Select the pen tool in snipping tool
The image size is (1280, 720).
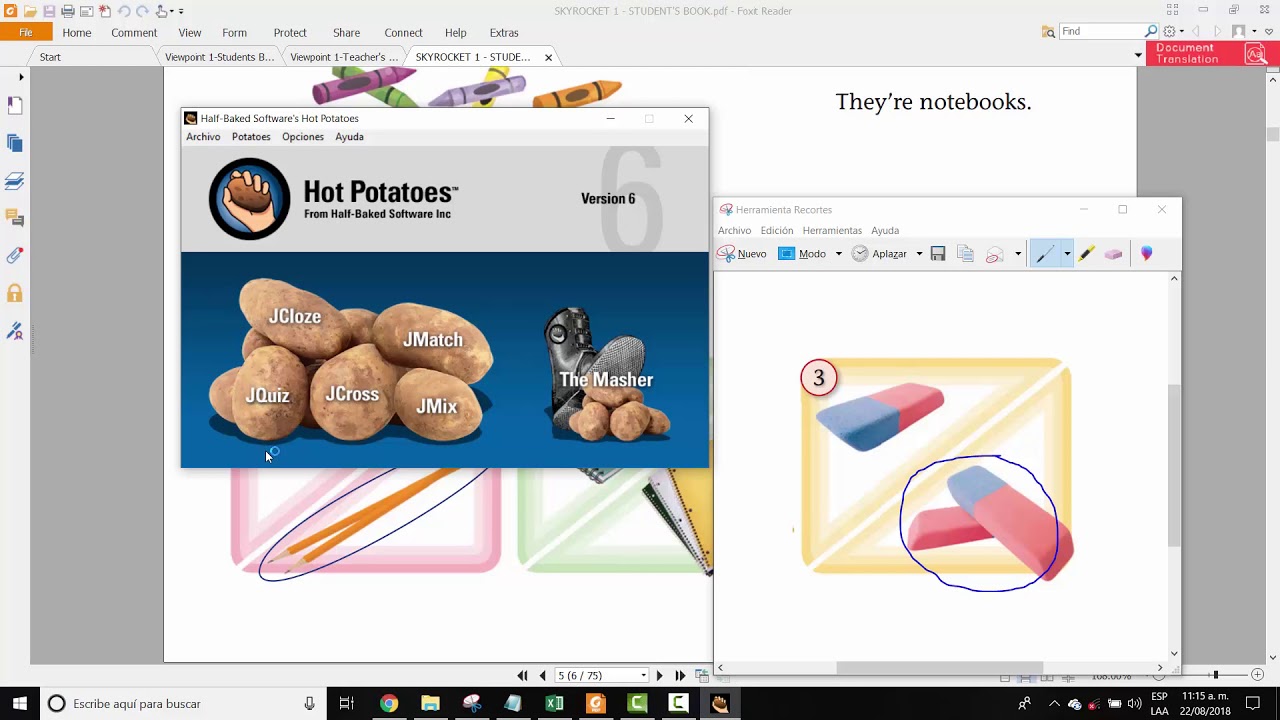pos(1045,254)
